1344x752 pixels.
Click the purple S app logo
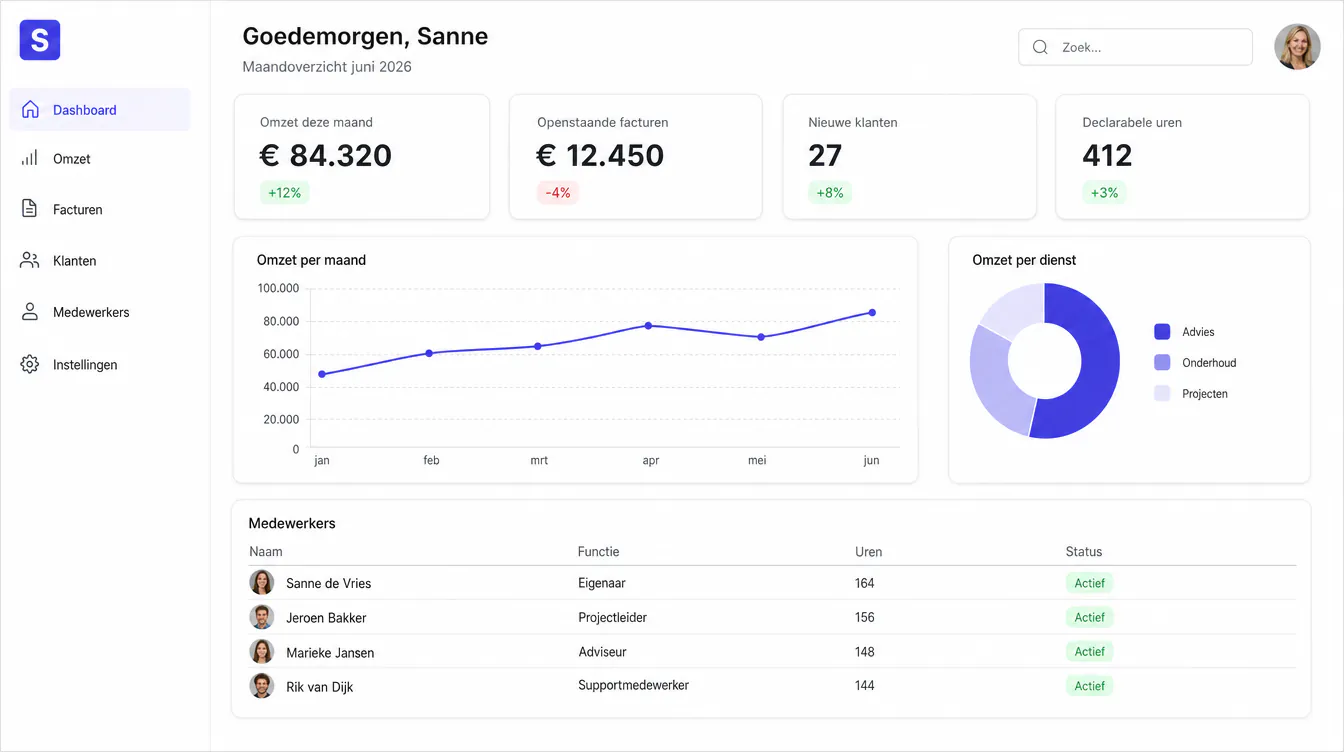click(40, 40)
